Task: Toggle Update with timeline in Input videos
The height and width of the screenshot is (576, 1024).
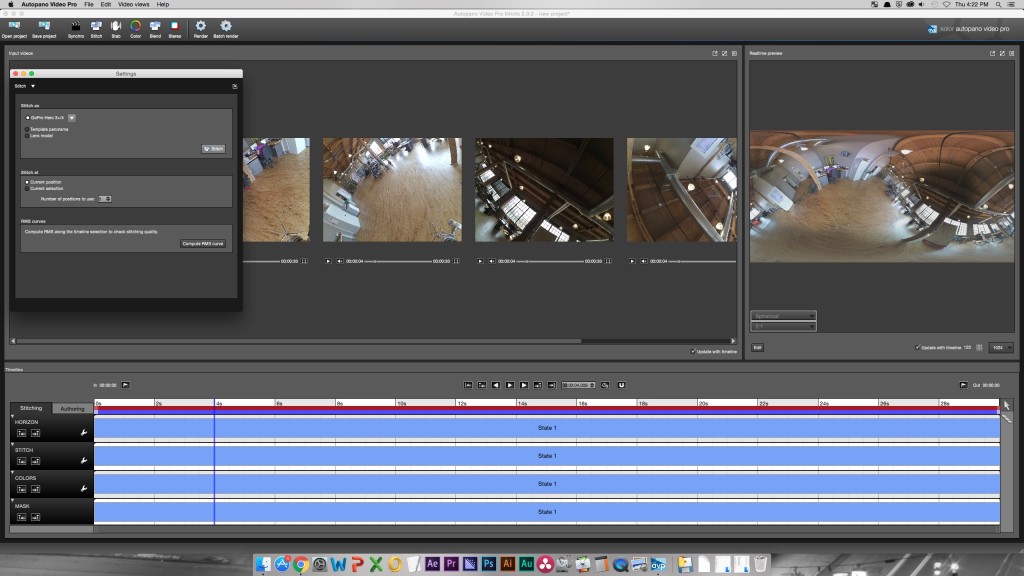Action: (x=693, y=351)
